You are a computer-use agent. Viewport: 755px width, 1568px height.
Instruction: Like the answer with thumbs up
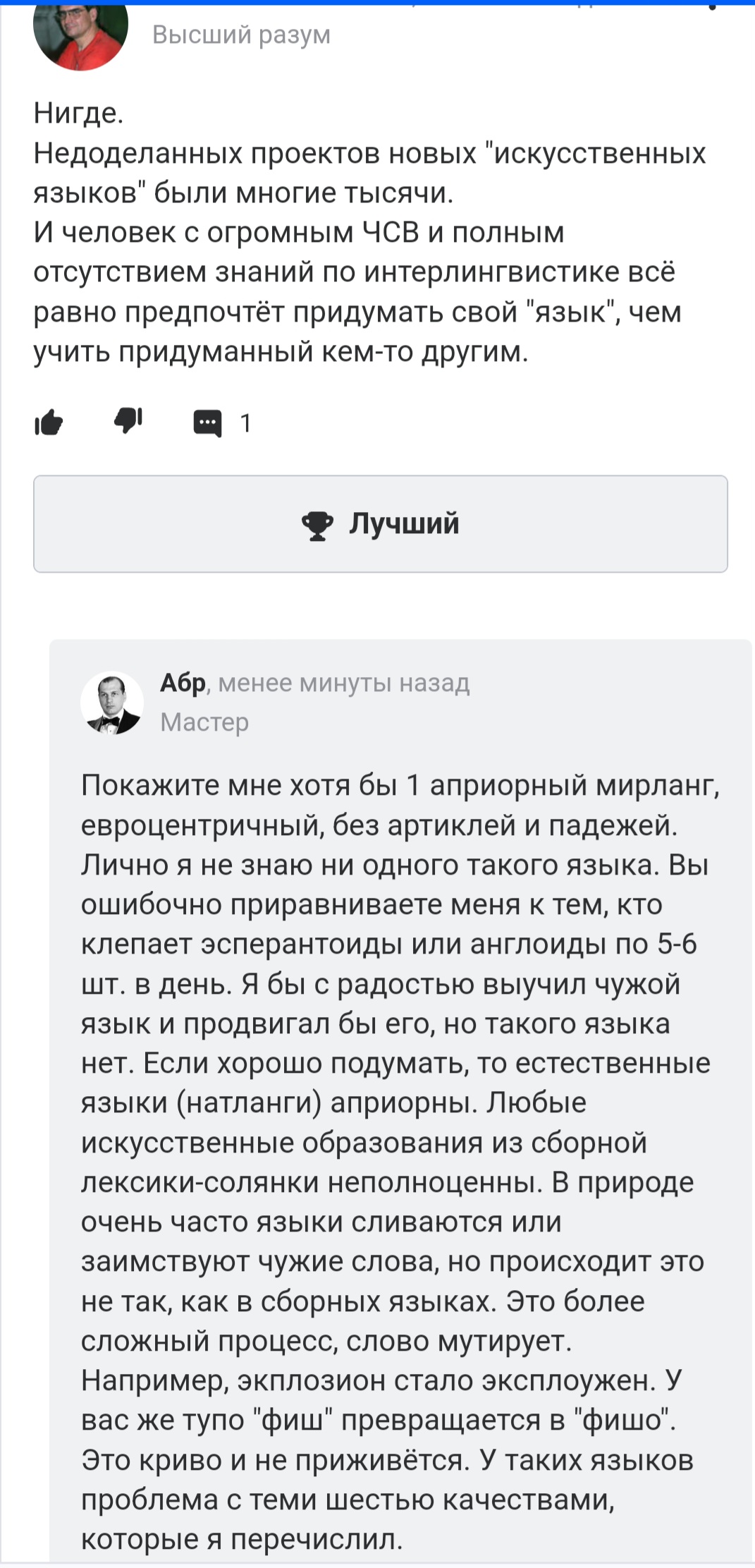click(x=49, y=423)
